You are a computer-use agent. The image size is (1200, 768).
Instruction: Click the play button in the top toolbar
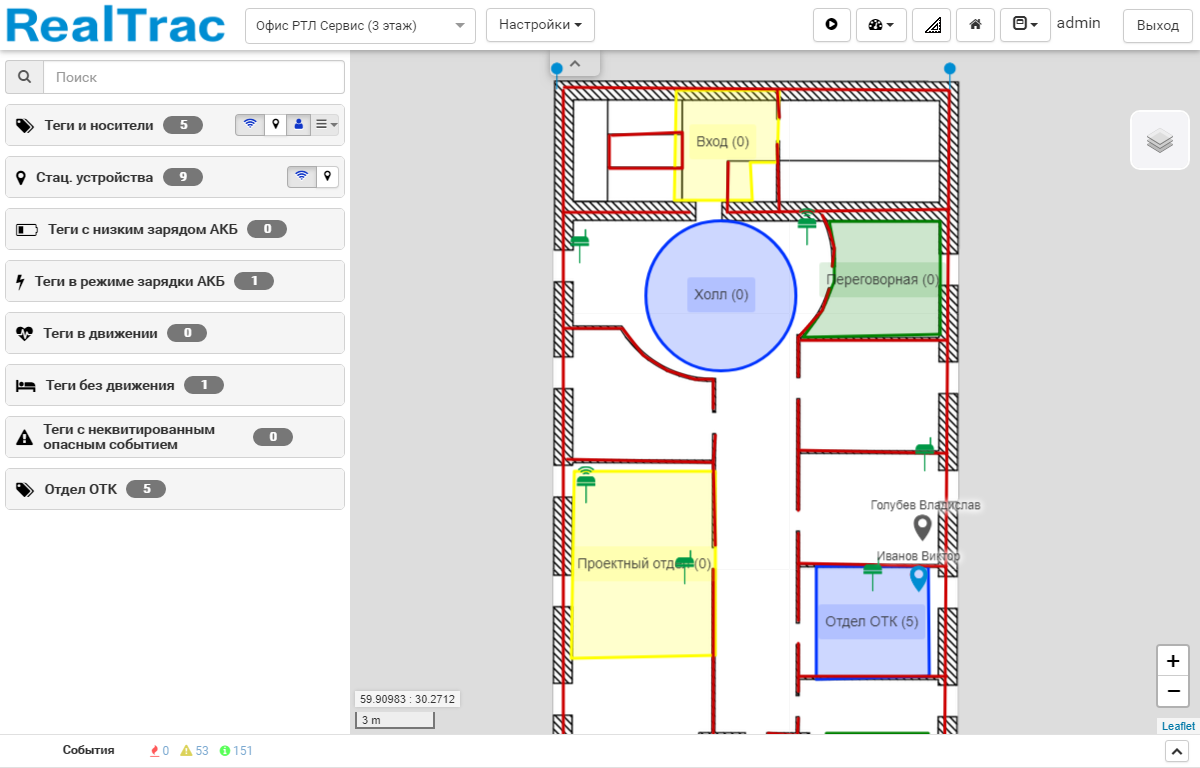(831, 25)
